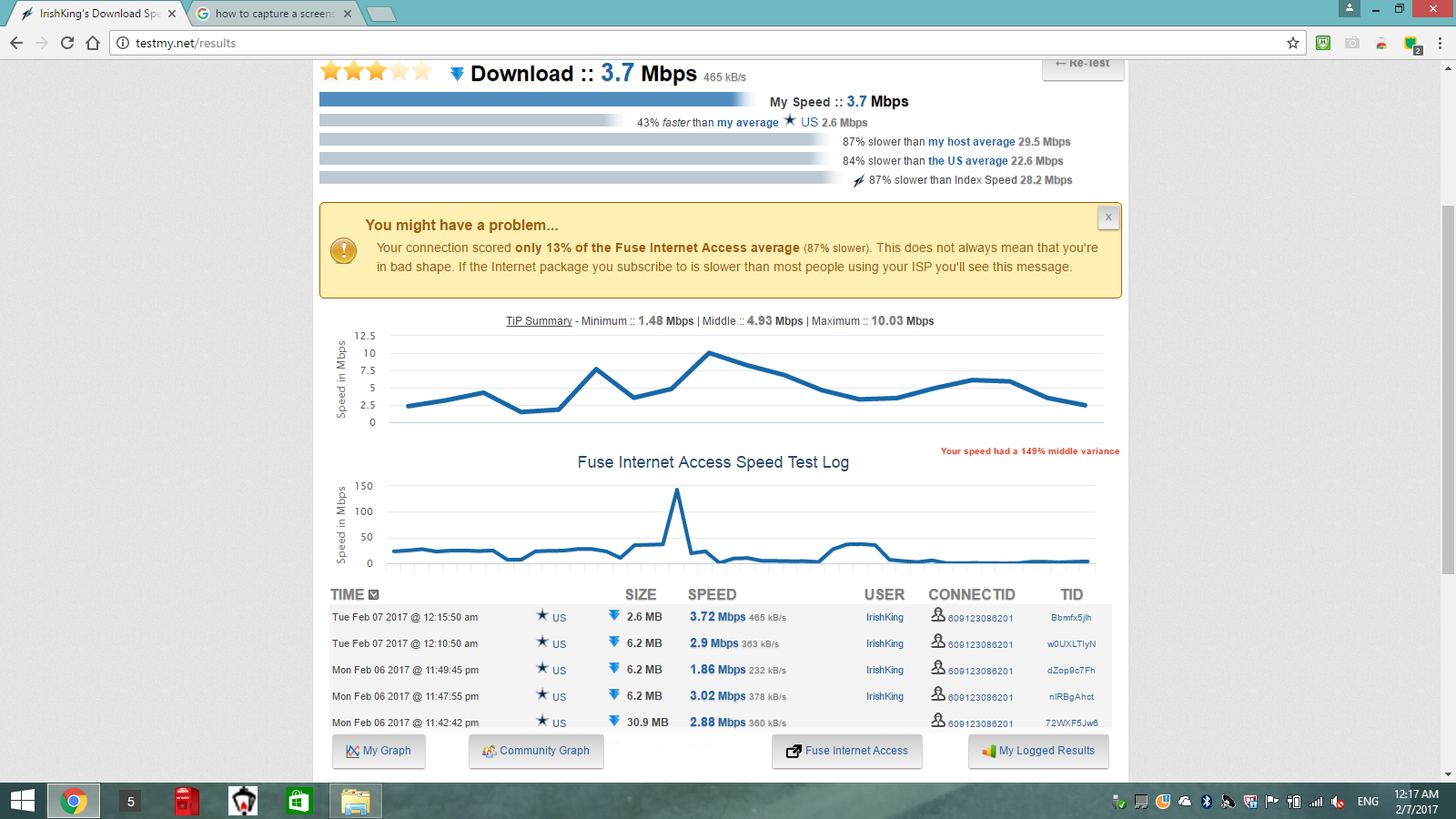Image resolution: width=1456 pixels, height=819 pixels.
Task: Open McAfee WebAdvisor extension icon
Action: tap(1323, 43)
